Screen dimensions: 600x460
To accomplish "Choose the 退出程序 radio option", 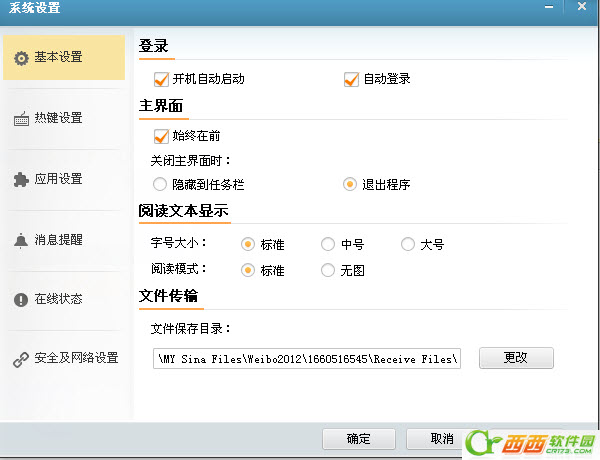I will click(x=350, y=184).
